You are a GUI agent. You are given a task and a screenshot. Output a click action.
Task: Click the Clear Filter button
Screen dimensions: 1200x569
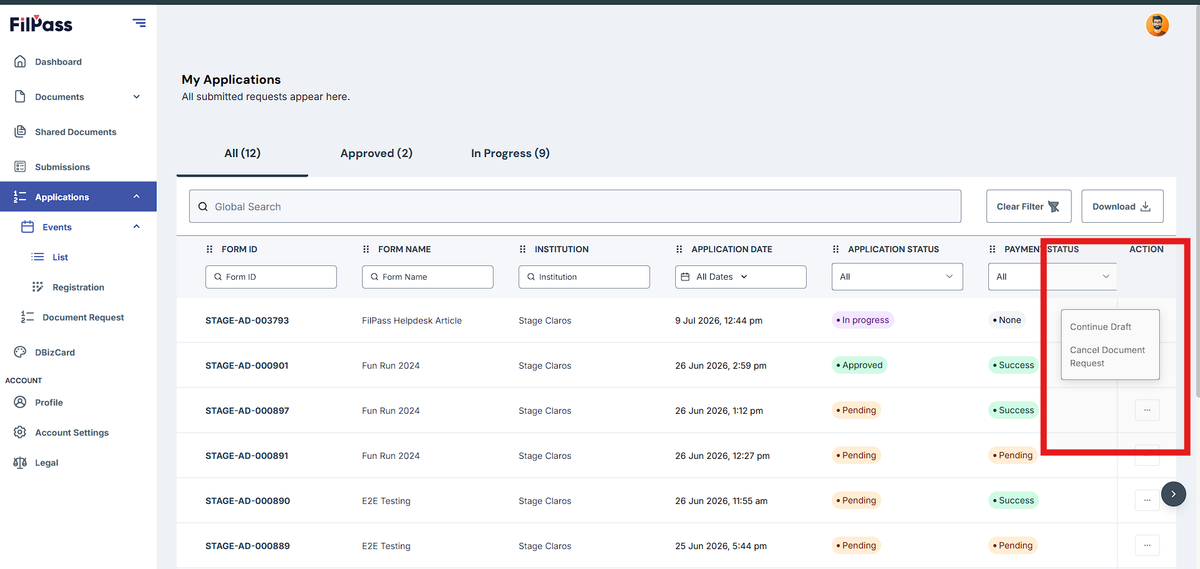[x=1029, y=207]
